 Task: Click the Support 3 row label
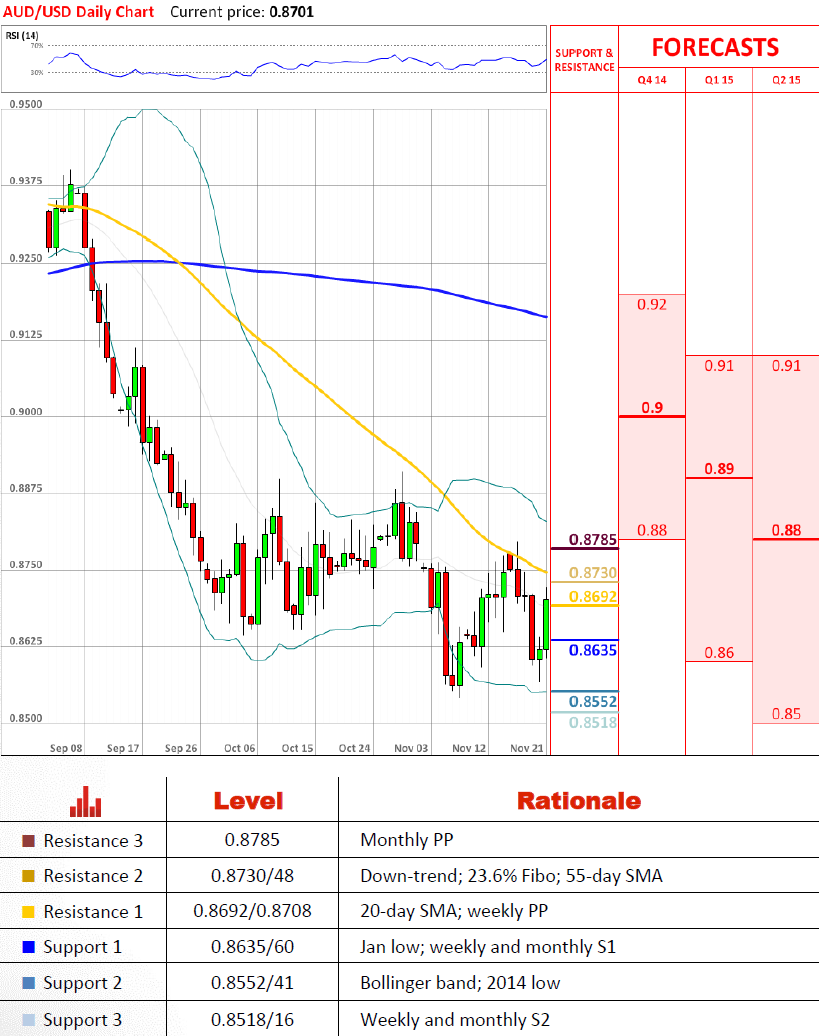pos(83,1020)
